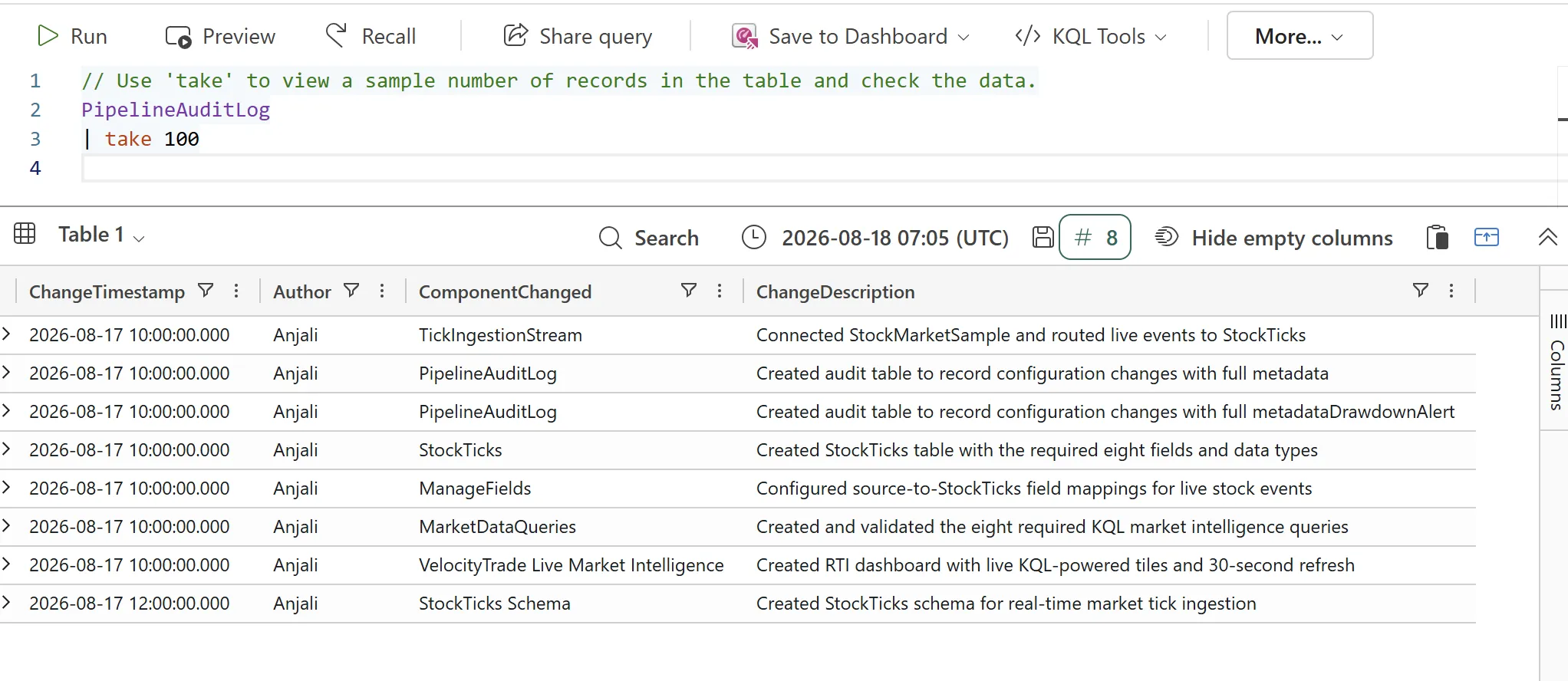Sort by ChangeDescription header
The width and height of the screenshot is (1568, 681).
(835, 292)
